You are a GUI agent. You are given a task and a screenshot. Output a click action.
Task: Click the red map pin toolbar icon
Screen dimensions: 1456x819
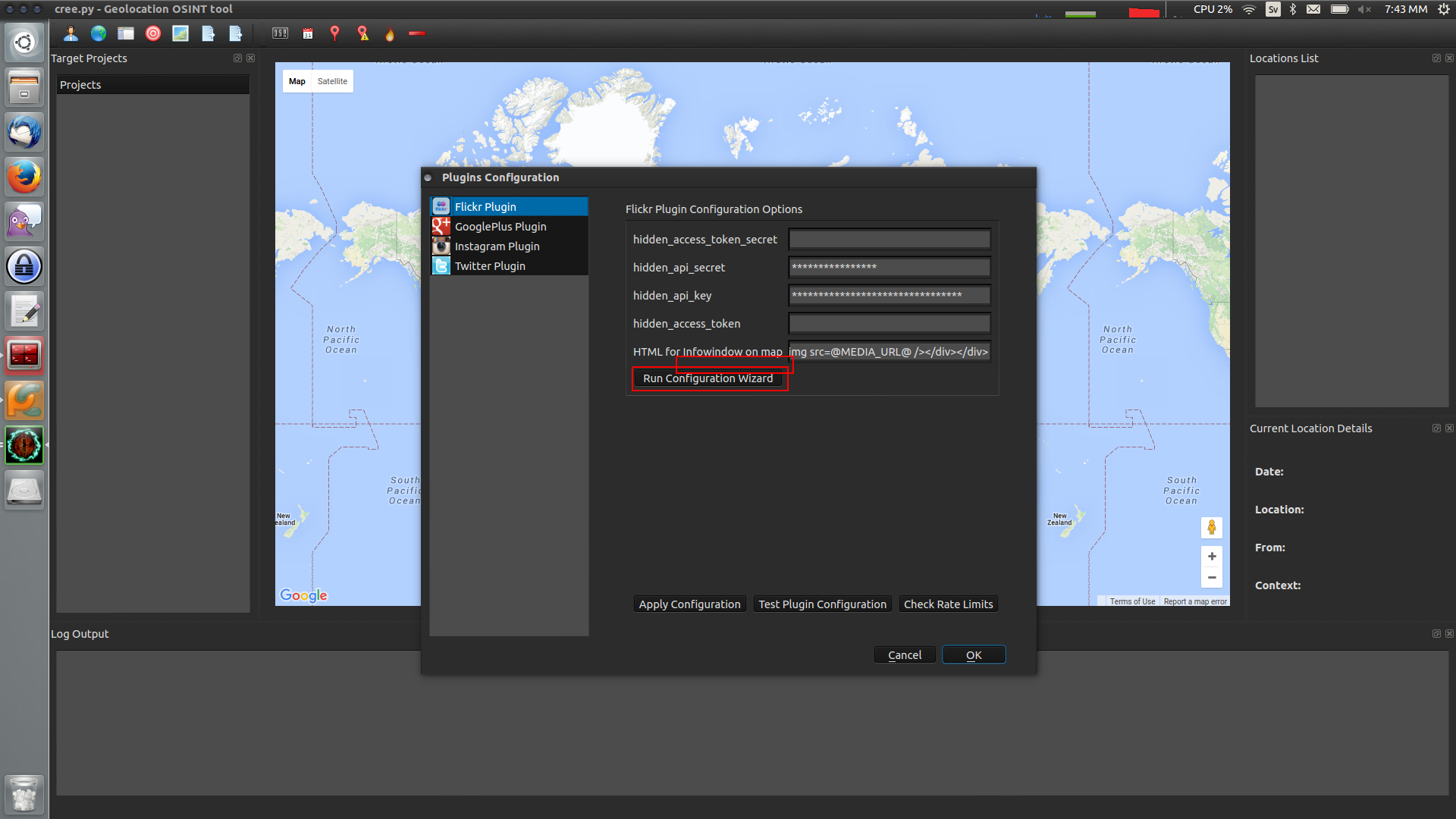[x=334, y=33]
